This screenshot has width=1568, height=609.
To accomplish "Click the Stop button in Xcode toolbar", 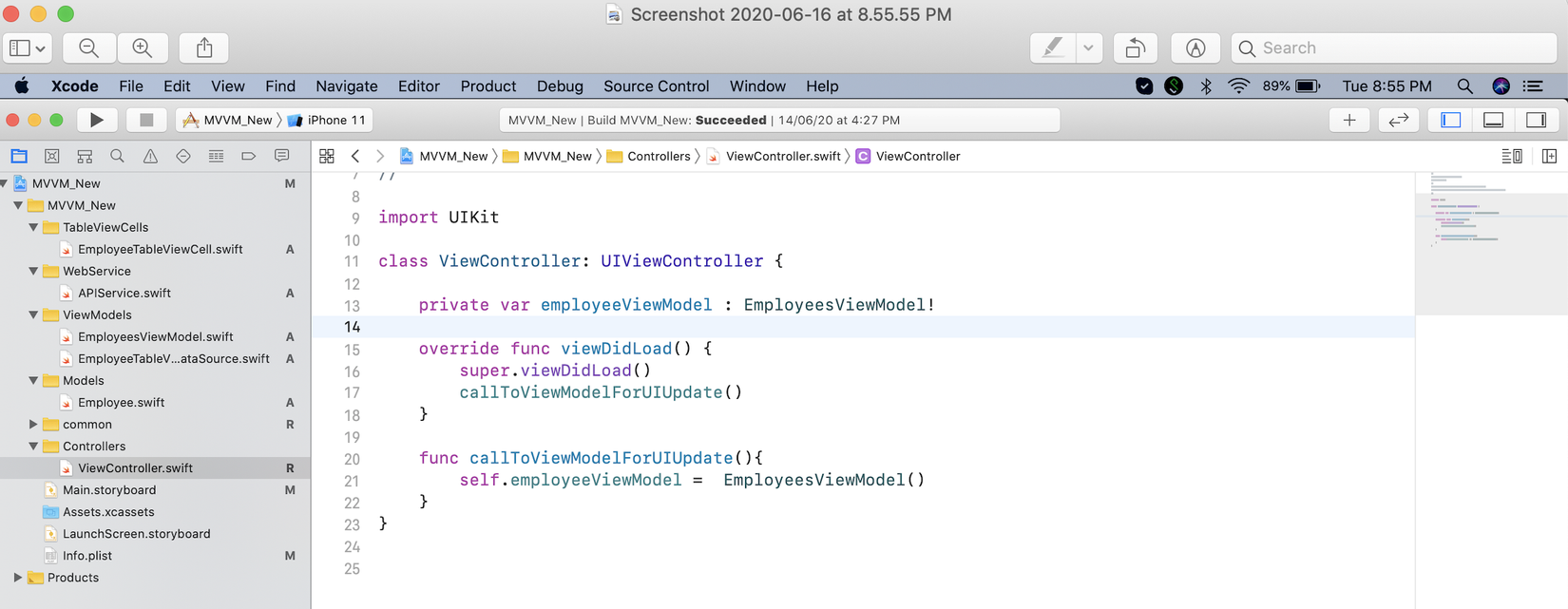I will point(146,120).
